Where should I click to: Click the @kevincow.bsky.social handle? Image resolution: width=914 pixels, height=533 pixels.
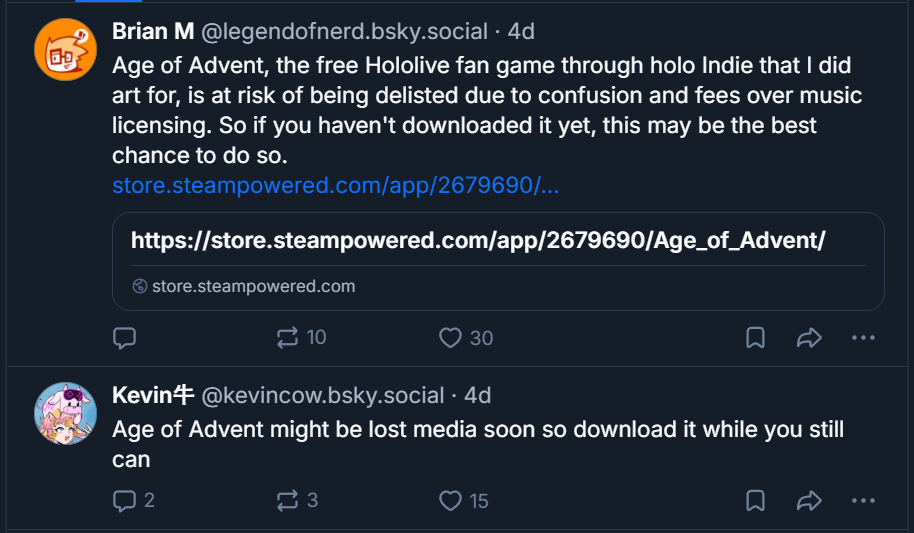[x=323, y=395]
